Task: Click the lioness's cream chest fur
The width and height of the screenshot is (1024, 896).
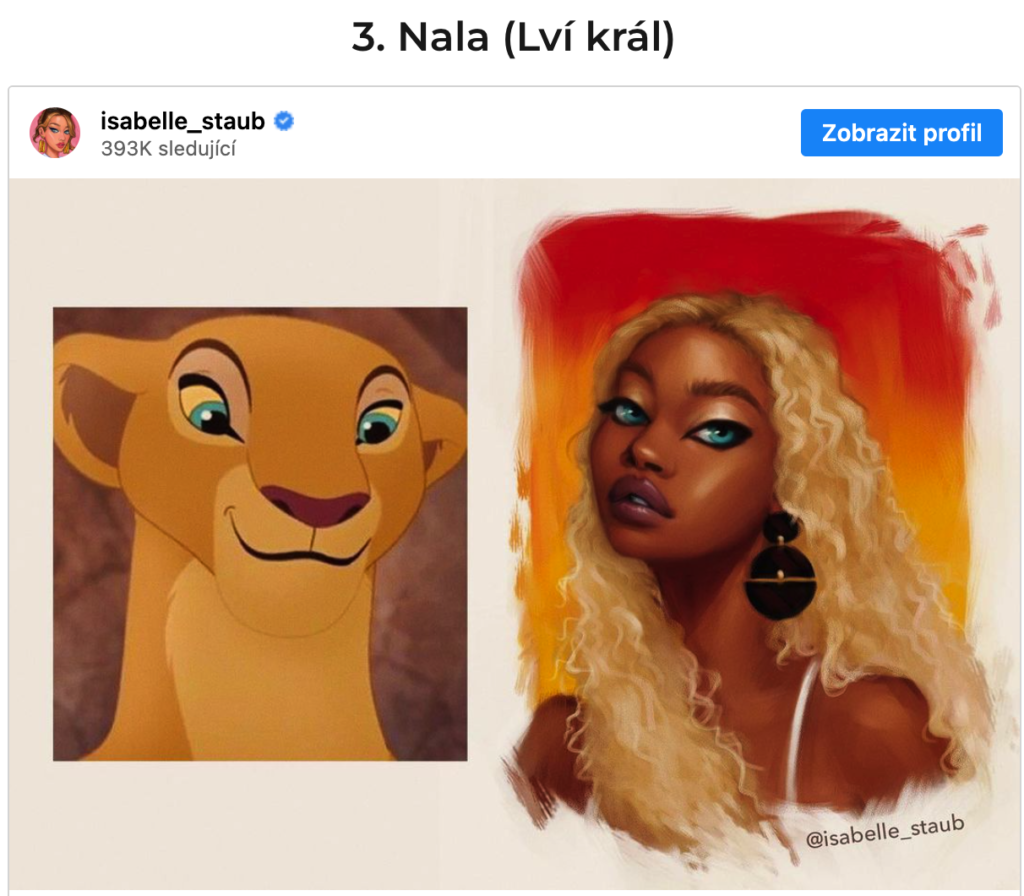Action: tap(261, 692)
